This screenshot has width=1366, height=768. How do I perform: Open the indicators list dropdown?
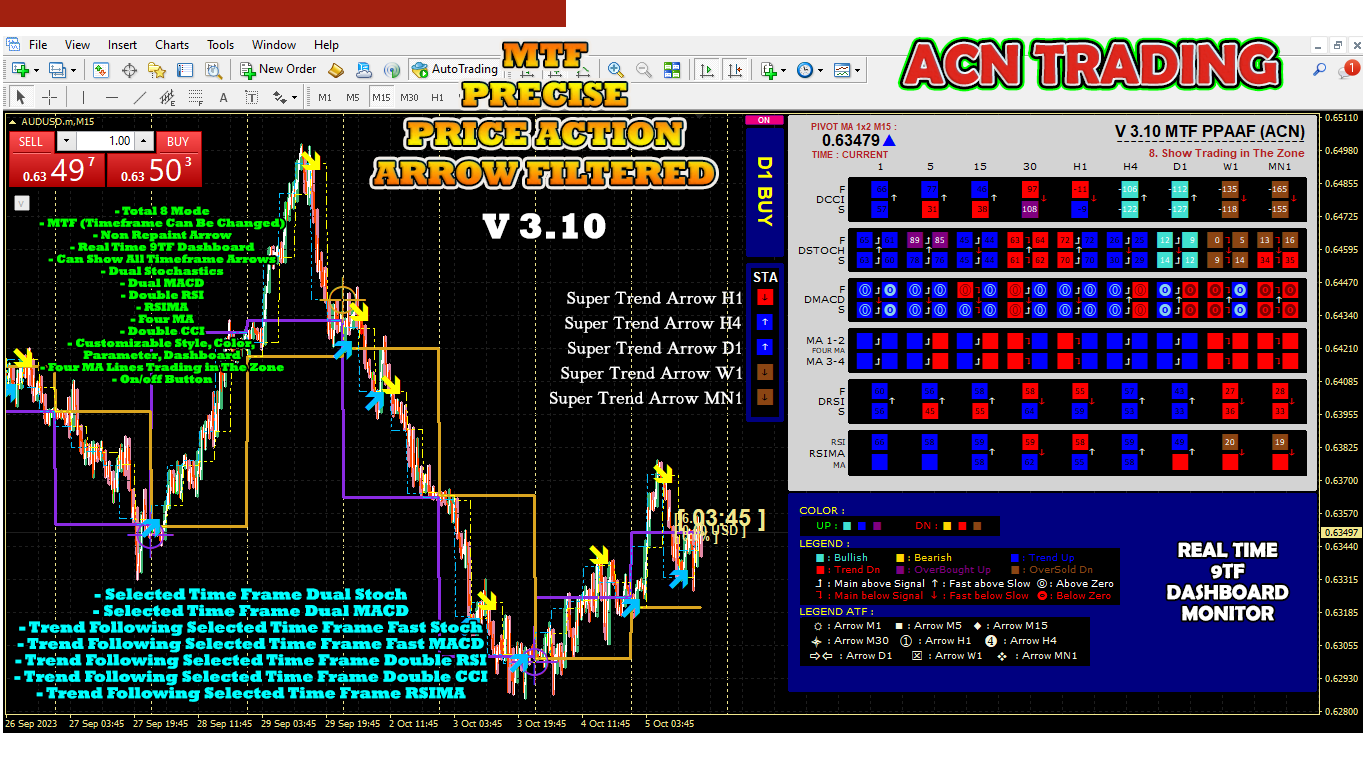point(782,70)
